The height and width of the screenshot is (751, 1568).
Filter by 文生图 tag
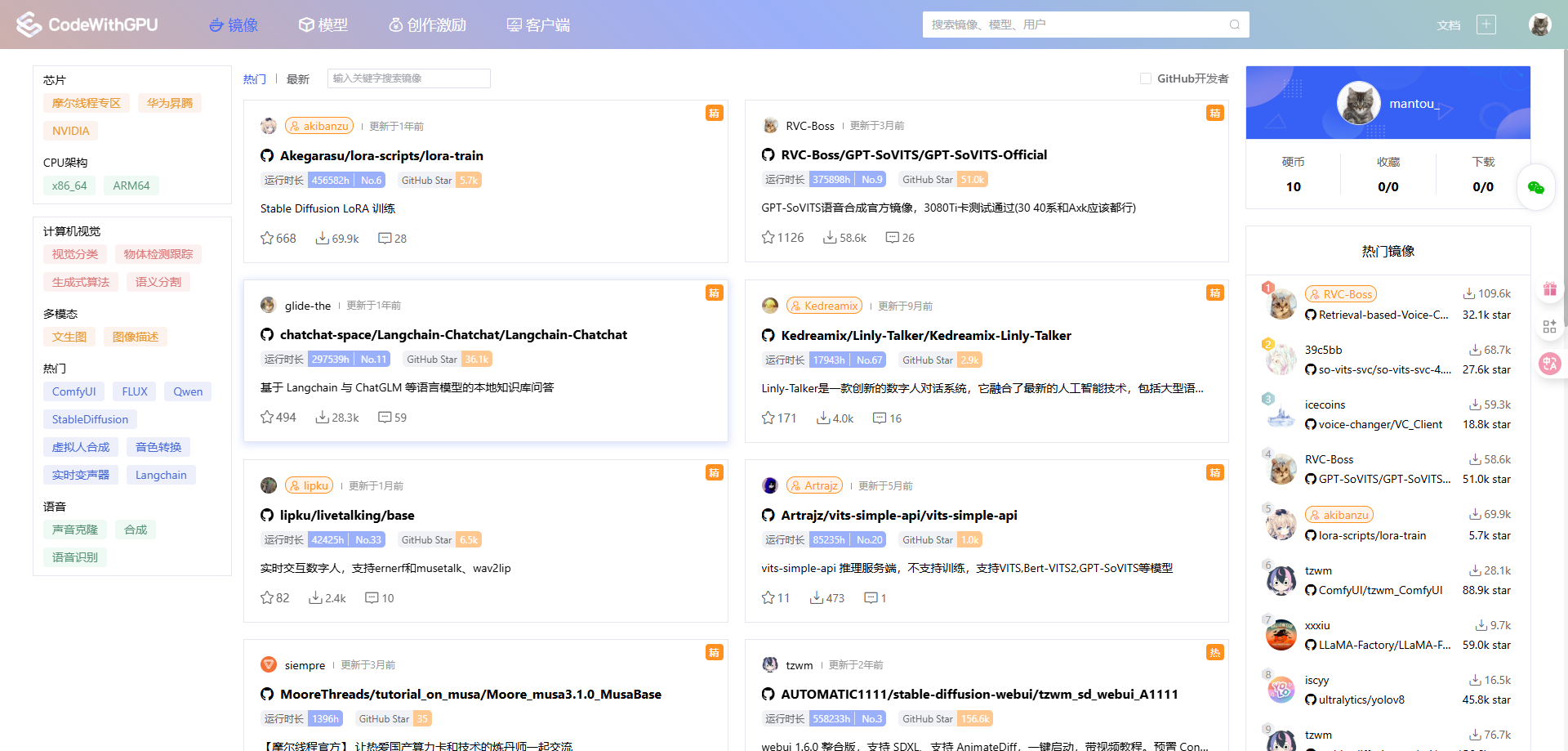[x=69, y=337]
